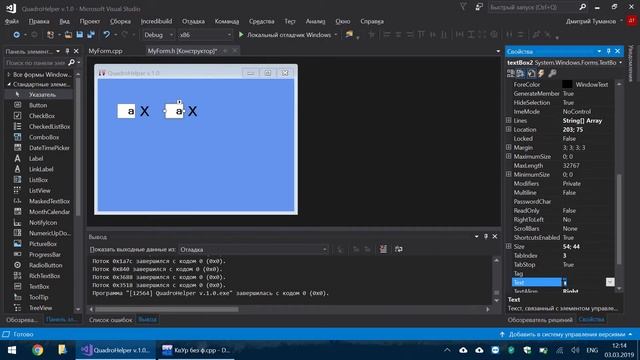640x360 pixels.
Task: Expand the MaximumSize property row
Action: pyautogui.click(x=509, y=156)
